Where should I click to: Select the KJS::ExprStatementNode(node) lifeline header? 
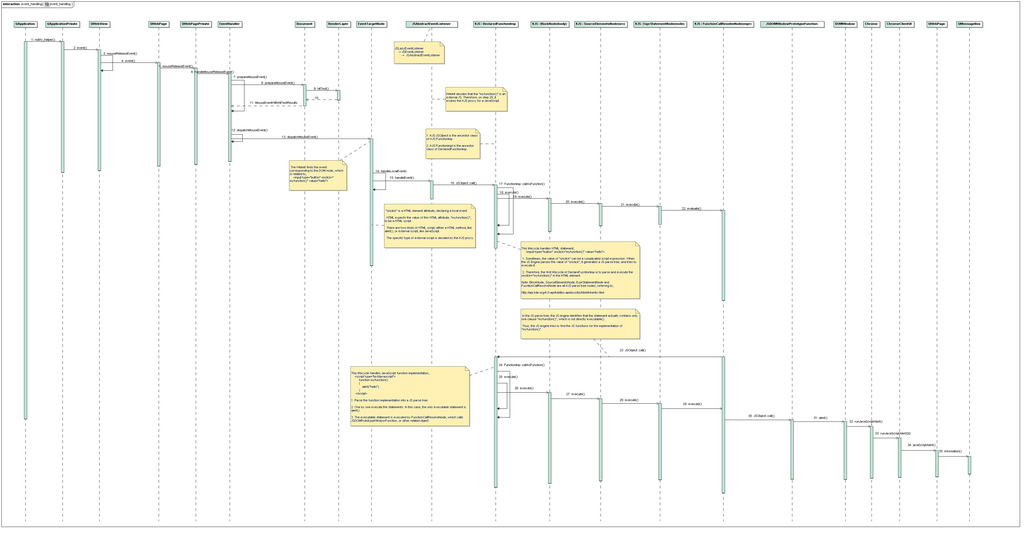click(660, 24)
